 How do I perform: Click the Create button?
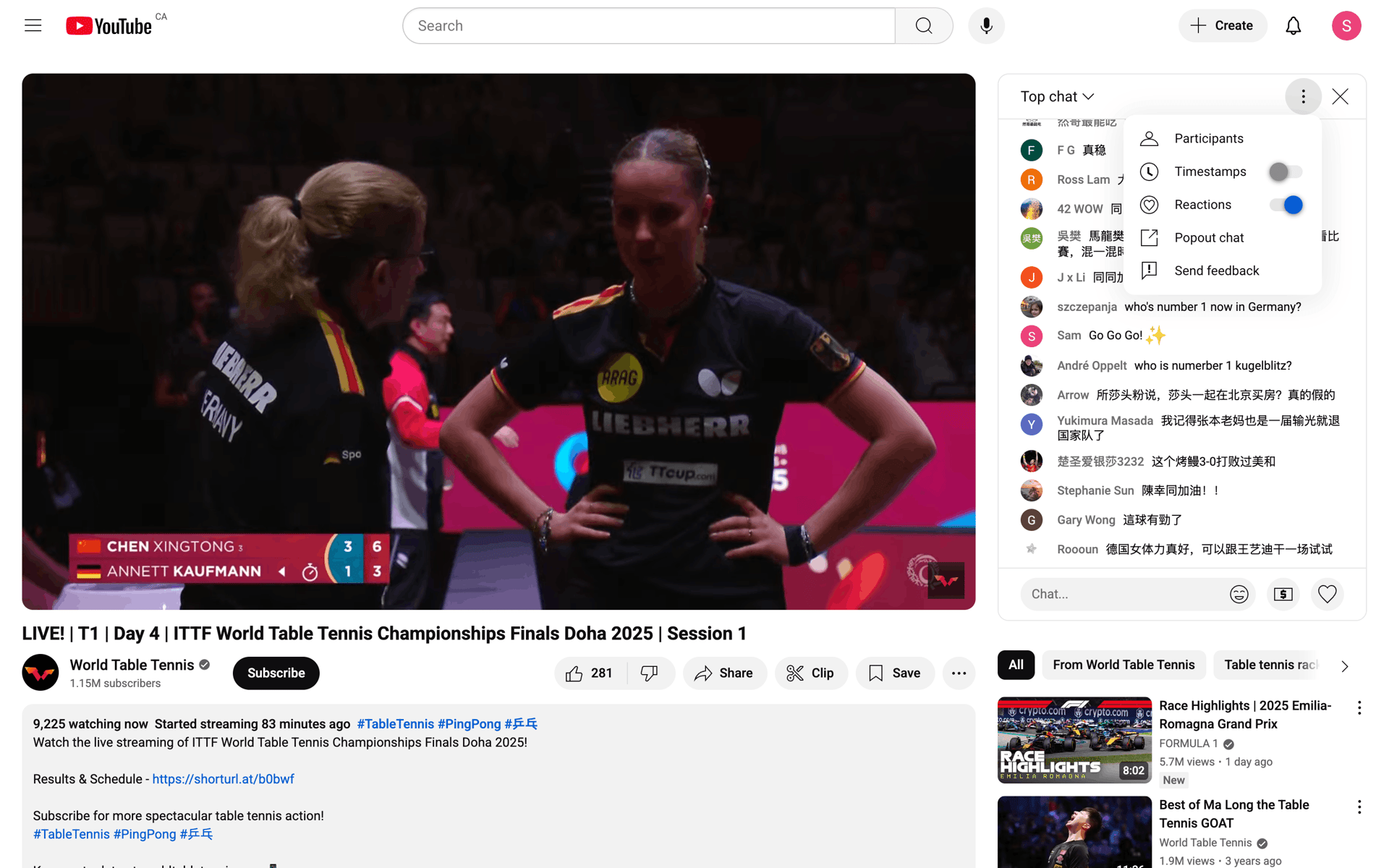coord(1222,26)
